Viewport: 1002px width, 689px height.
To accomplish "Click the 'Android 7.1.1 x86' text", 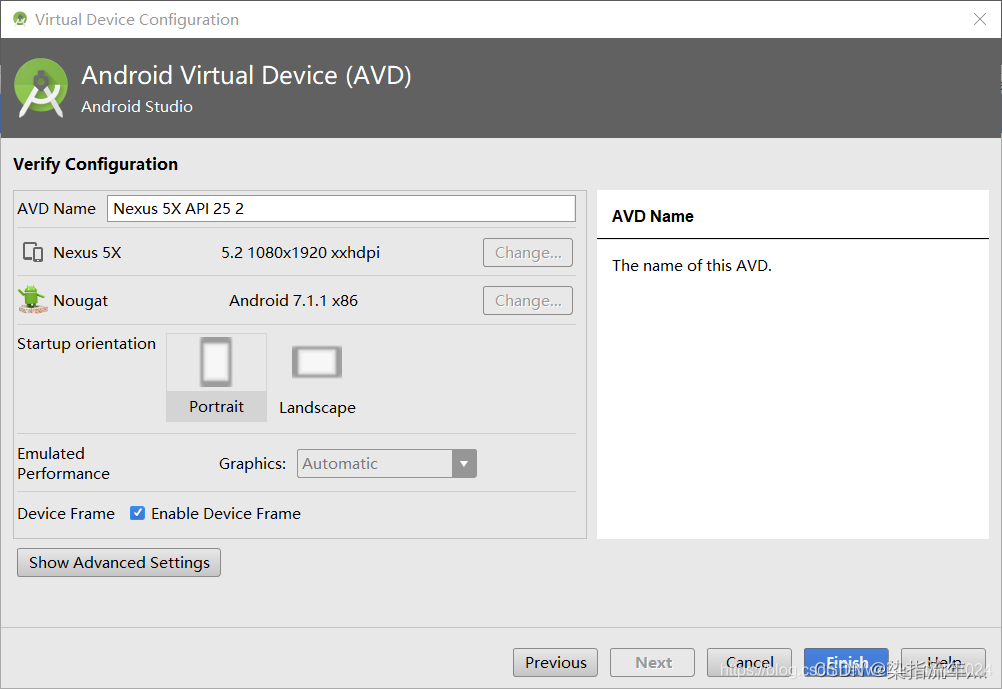I will (x=293, y=300).
